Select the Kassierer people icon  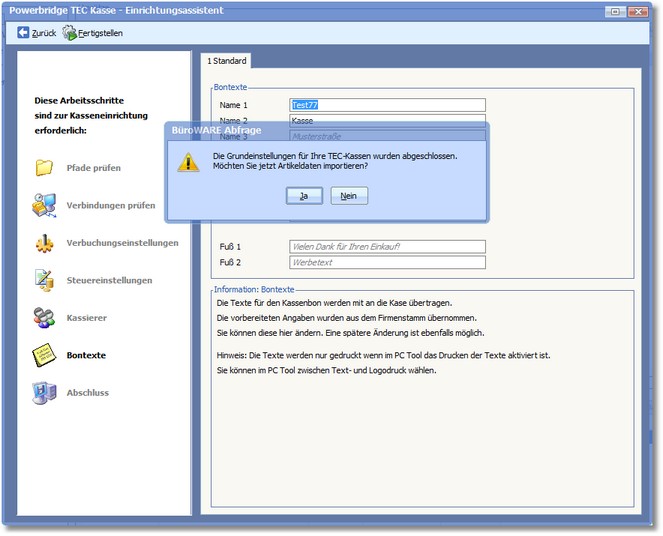click(x=44, y=318)
